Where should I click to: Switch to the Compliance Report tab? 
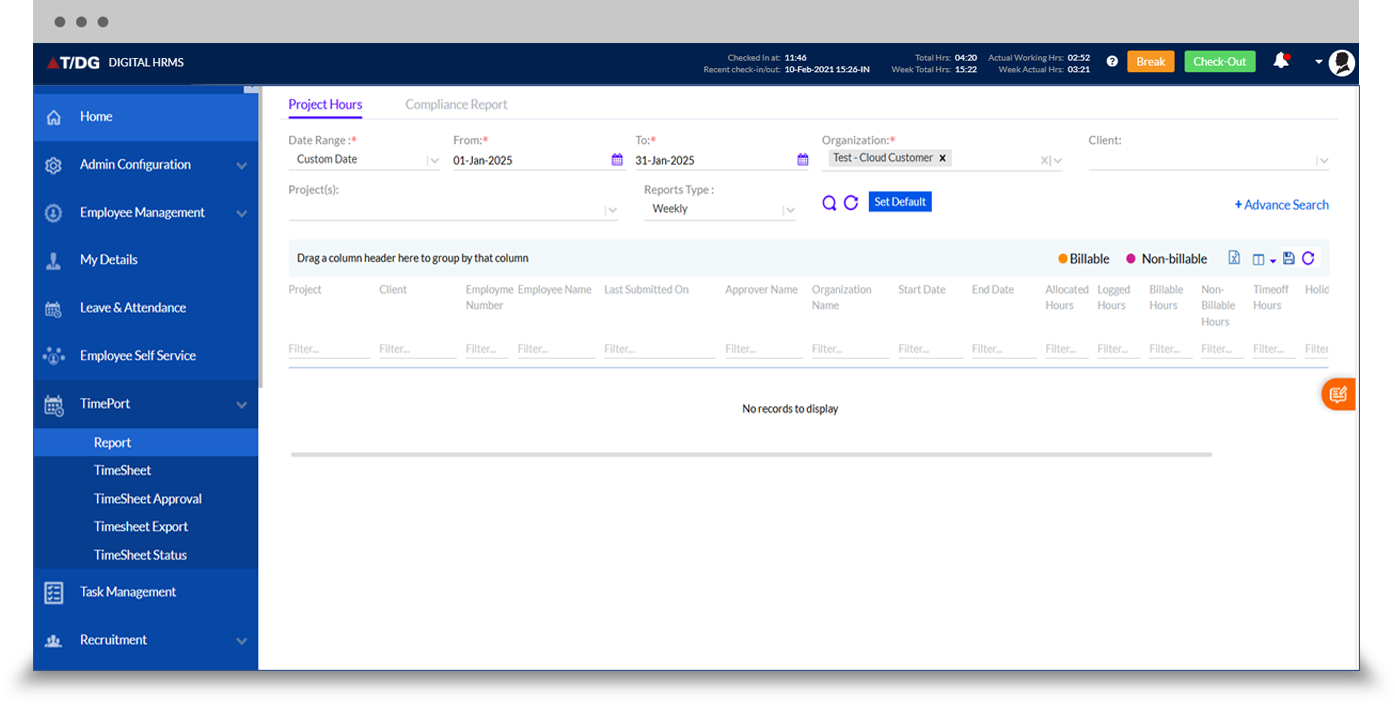click(456, 104)
